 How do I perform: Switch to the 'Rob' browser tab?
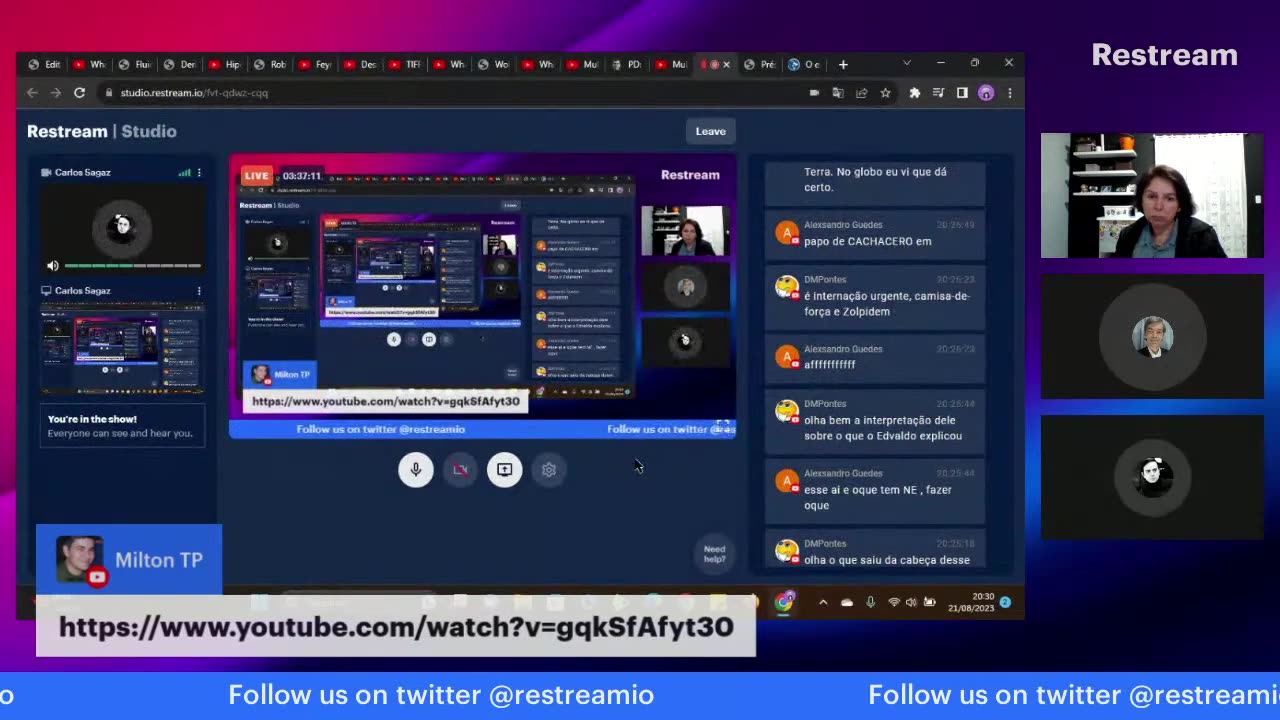click(x=270, y=65)
